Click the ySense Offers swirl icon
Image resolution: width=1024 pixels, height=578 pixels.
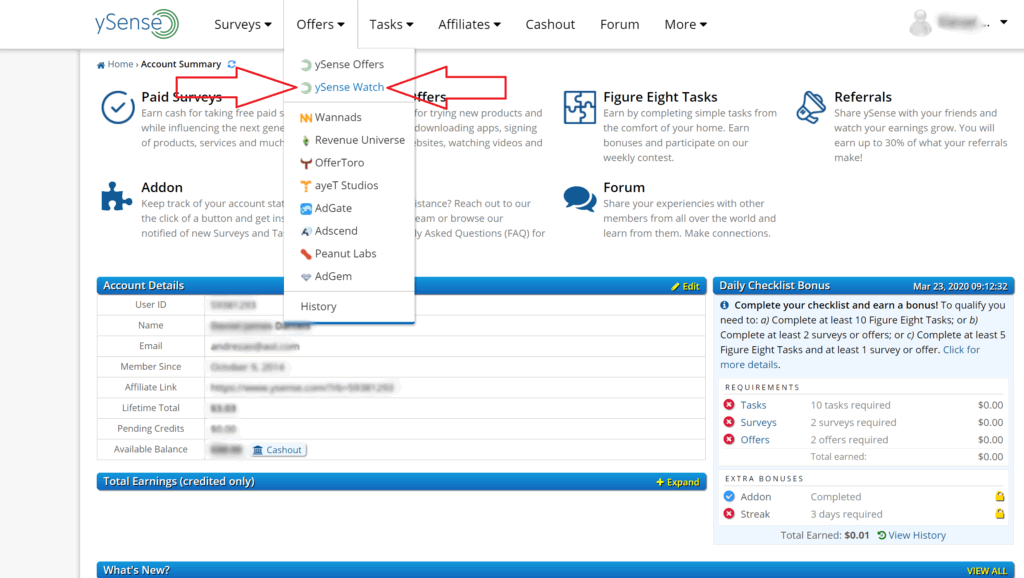(x=306, y=65)
